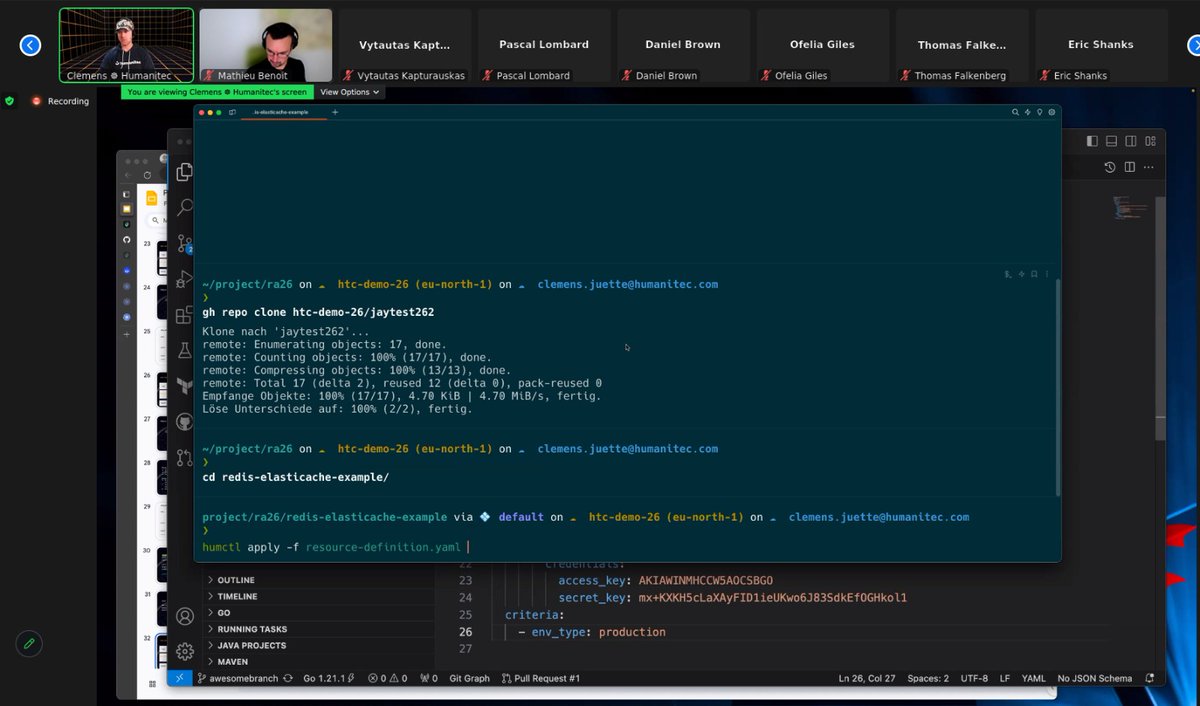Select Daniel Brown participant tile
The width and height of the screenshot is (1200, 706).
683,45
